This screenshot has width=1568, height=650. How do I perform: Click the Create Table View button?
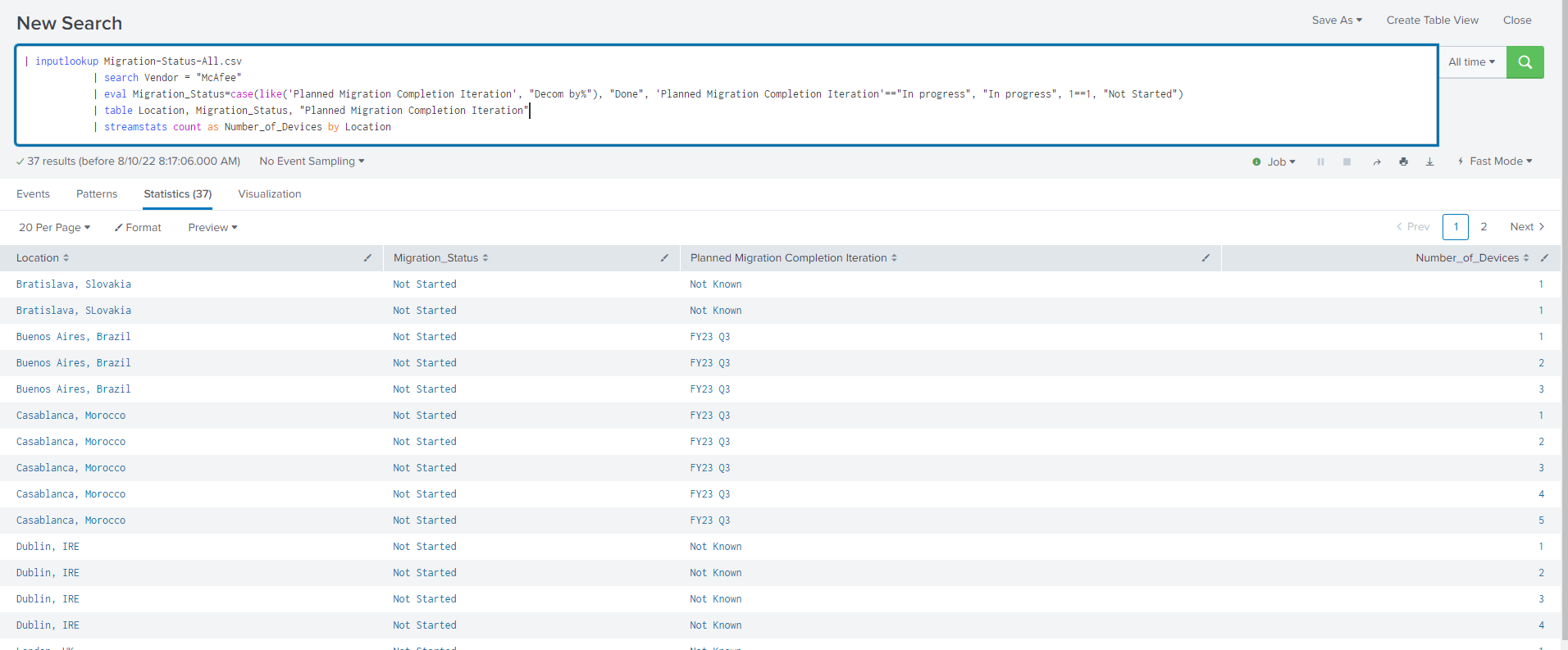pyautogui.click(x=1432, y=20)
